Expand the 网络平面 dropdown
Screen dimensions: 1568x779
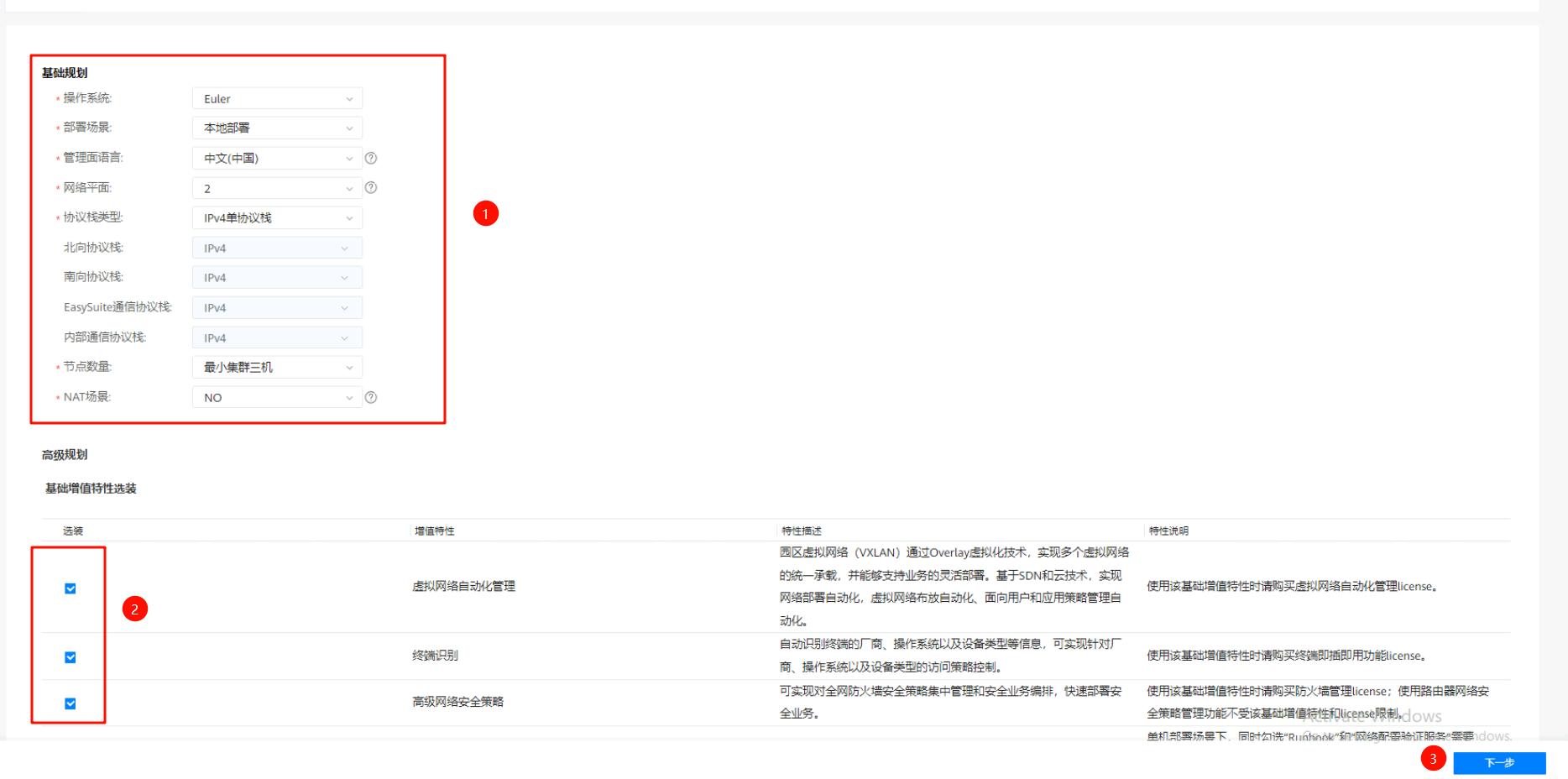click(x=277, y=187)
